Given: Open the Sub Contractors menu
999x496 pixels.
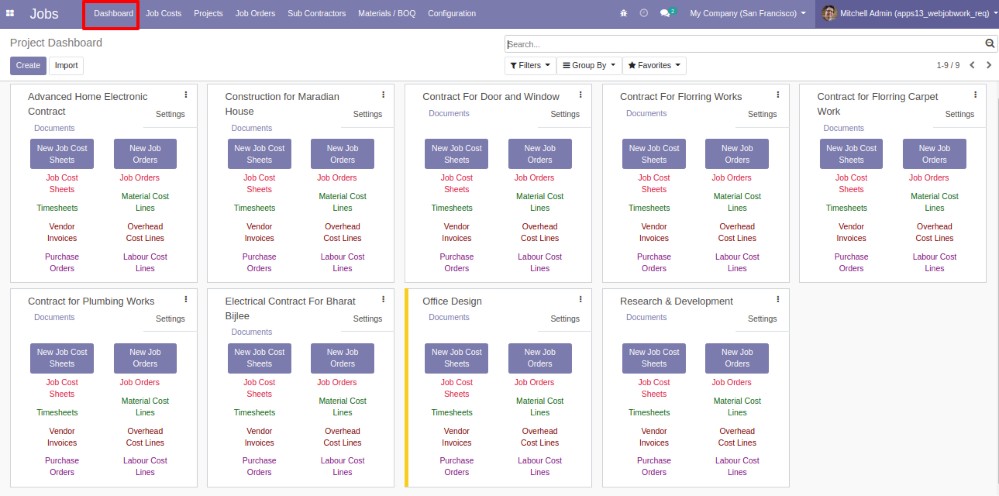Looking at the screenshot, I should 316,14.
